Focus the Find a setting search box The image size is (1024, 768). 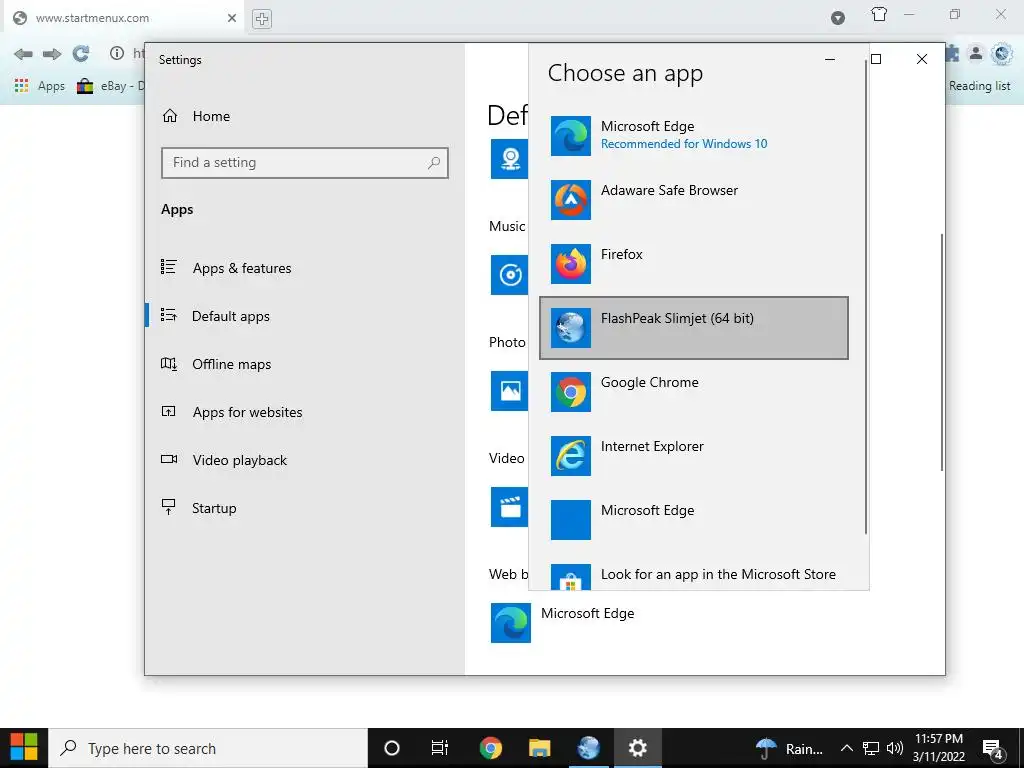[304, 163]
